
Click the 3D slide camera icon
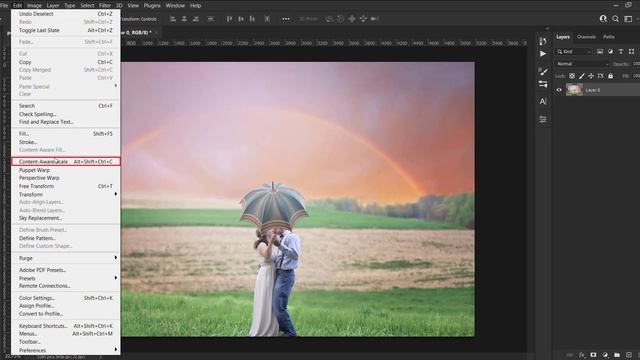[363, 19]
